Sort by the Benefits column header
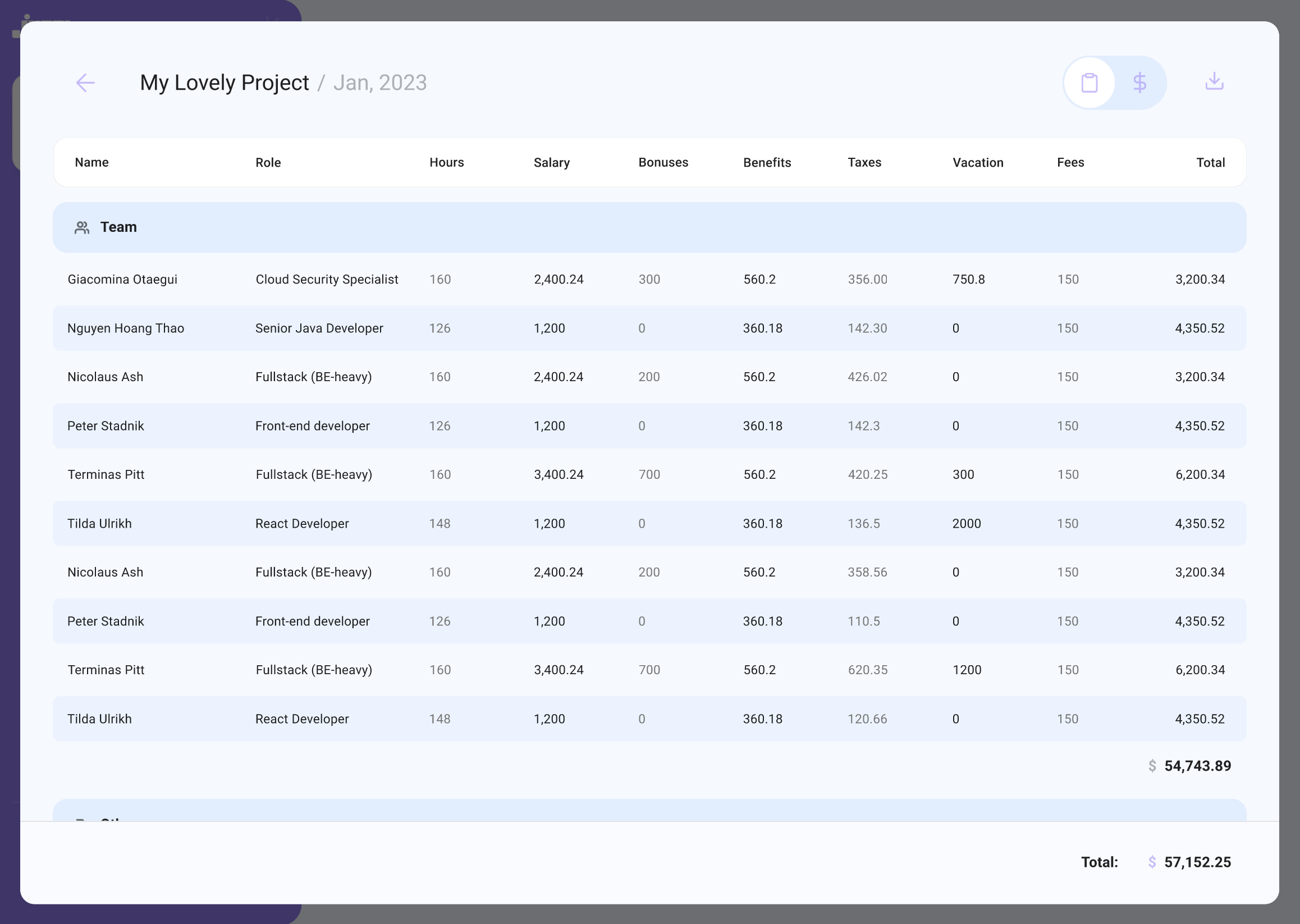This screenshot has height=924, width=1300. pyautogui.click(x=767, y=162)
